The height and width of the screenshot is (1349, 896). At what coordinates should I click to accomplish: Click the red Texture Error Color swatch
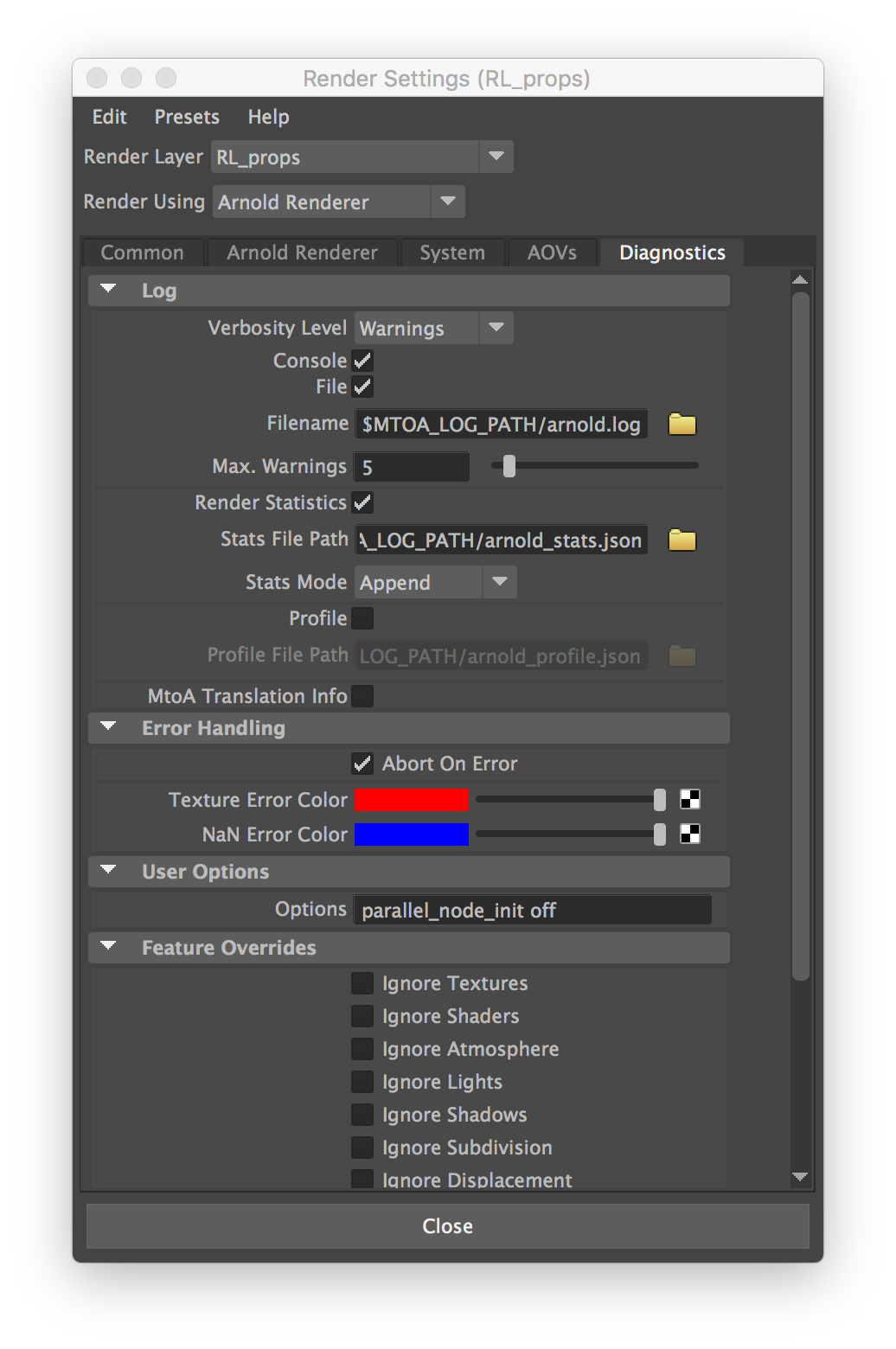(412, 800)
